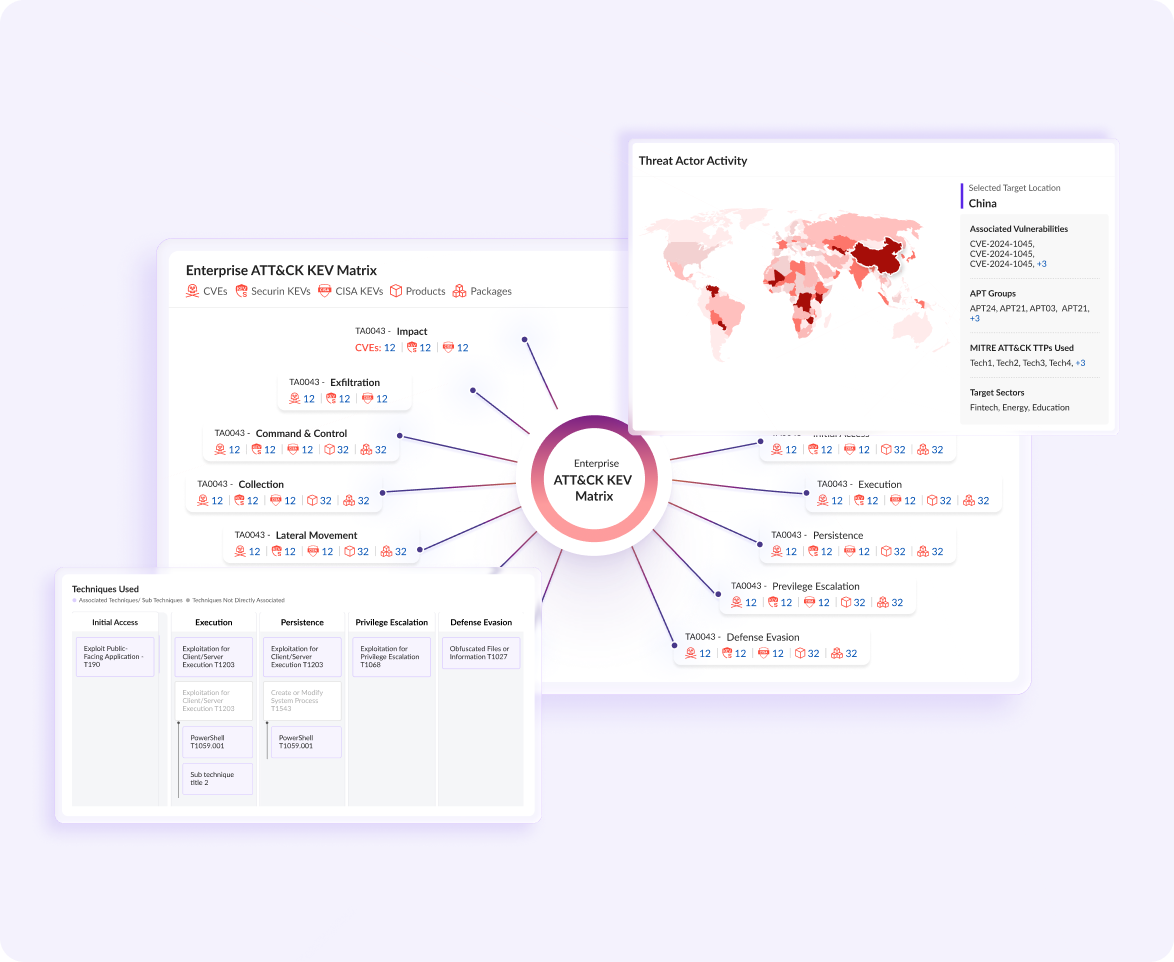This screenshot has height=962, width=1174.
Task: Click the Securin KEV icon under Execution tactic
Action: (x=859, y=500)
